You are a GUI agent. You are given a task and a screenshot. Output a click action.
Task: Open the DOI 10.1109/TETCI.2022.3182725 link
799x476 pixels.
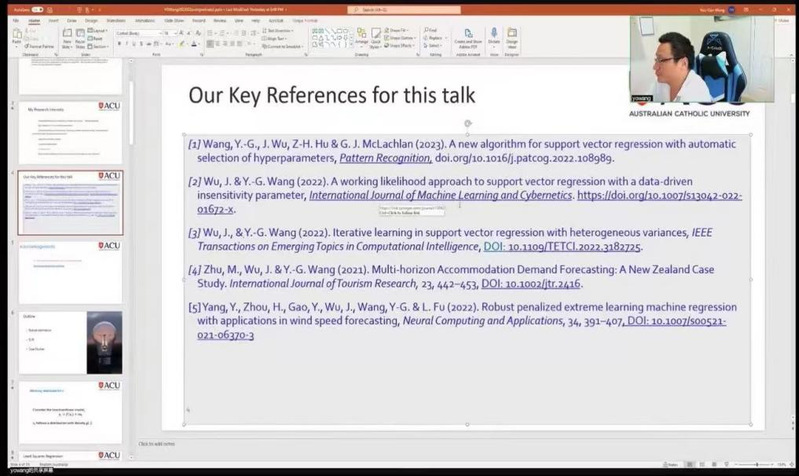click(562, 247)
